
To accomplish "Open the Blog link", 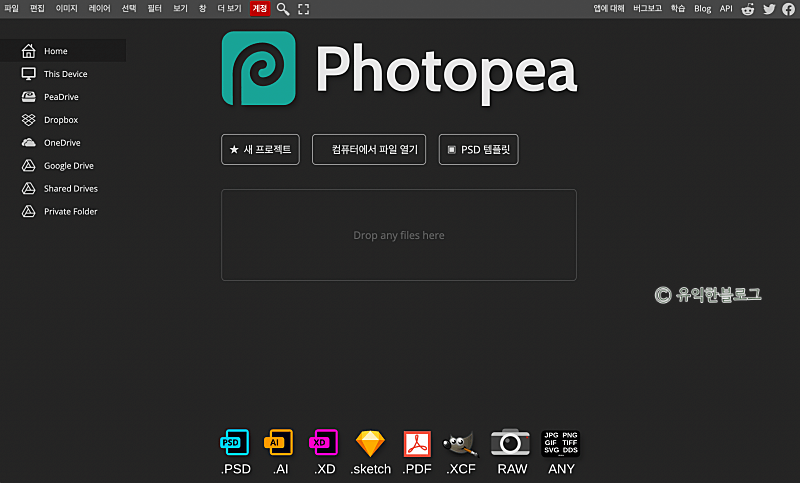I will [703, 9].
